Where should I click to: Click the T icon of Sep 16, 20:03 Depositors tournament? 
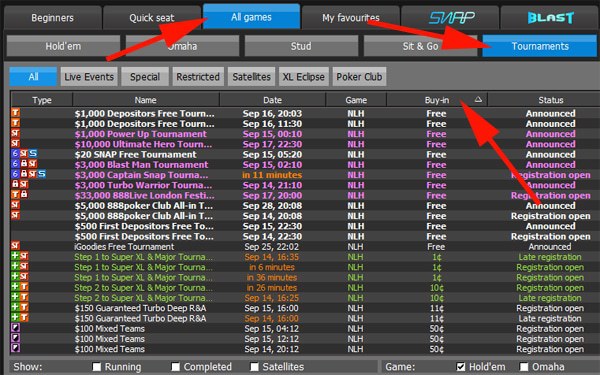pyautogui.click(x=15, y=112)
